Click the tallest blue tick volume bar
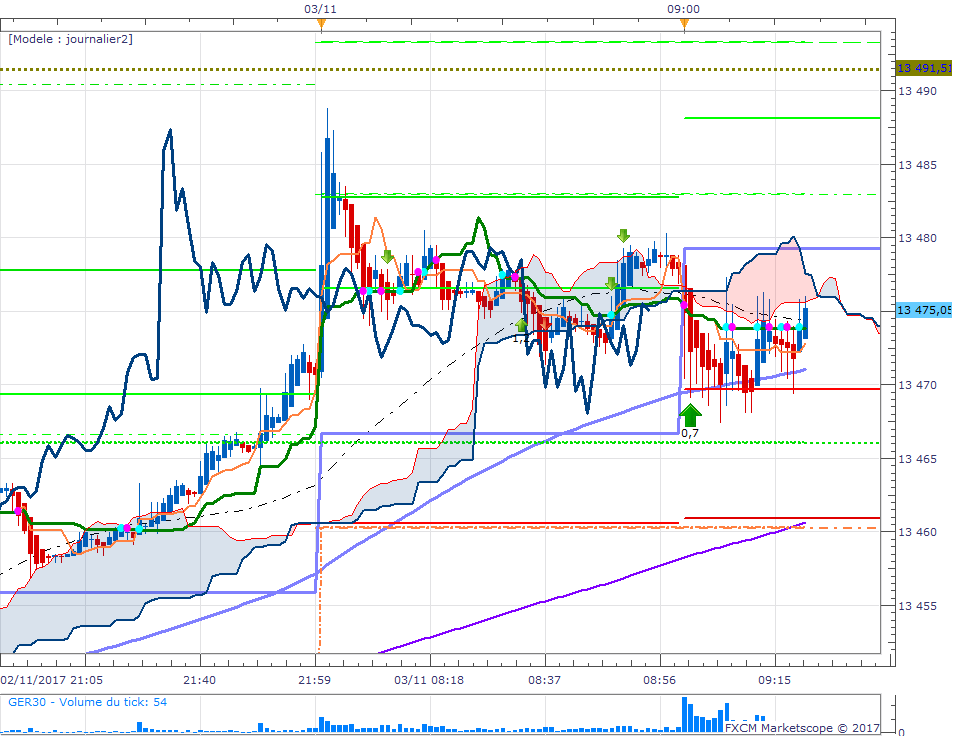 tap(684, 715)
